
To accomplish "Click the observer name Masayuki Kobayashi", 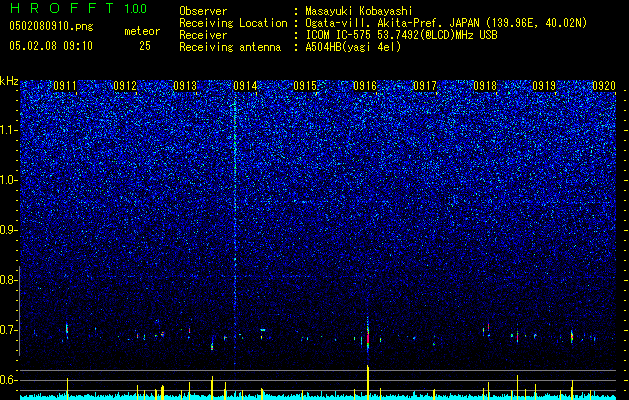I will click(x=359, y=11).
